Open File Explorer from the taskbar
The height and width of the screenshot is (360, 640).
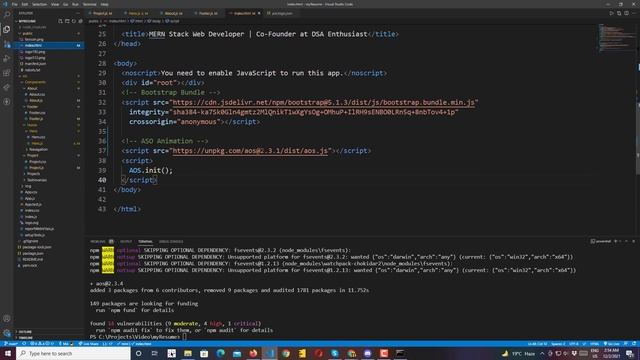188,353
